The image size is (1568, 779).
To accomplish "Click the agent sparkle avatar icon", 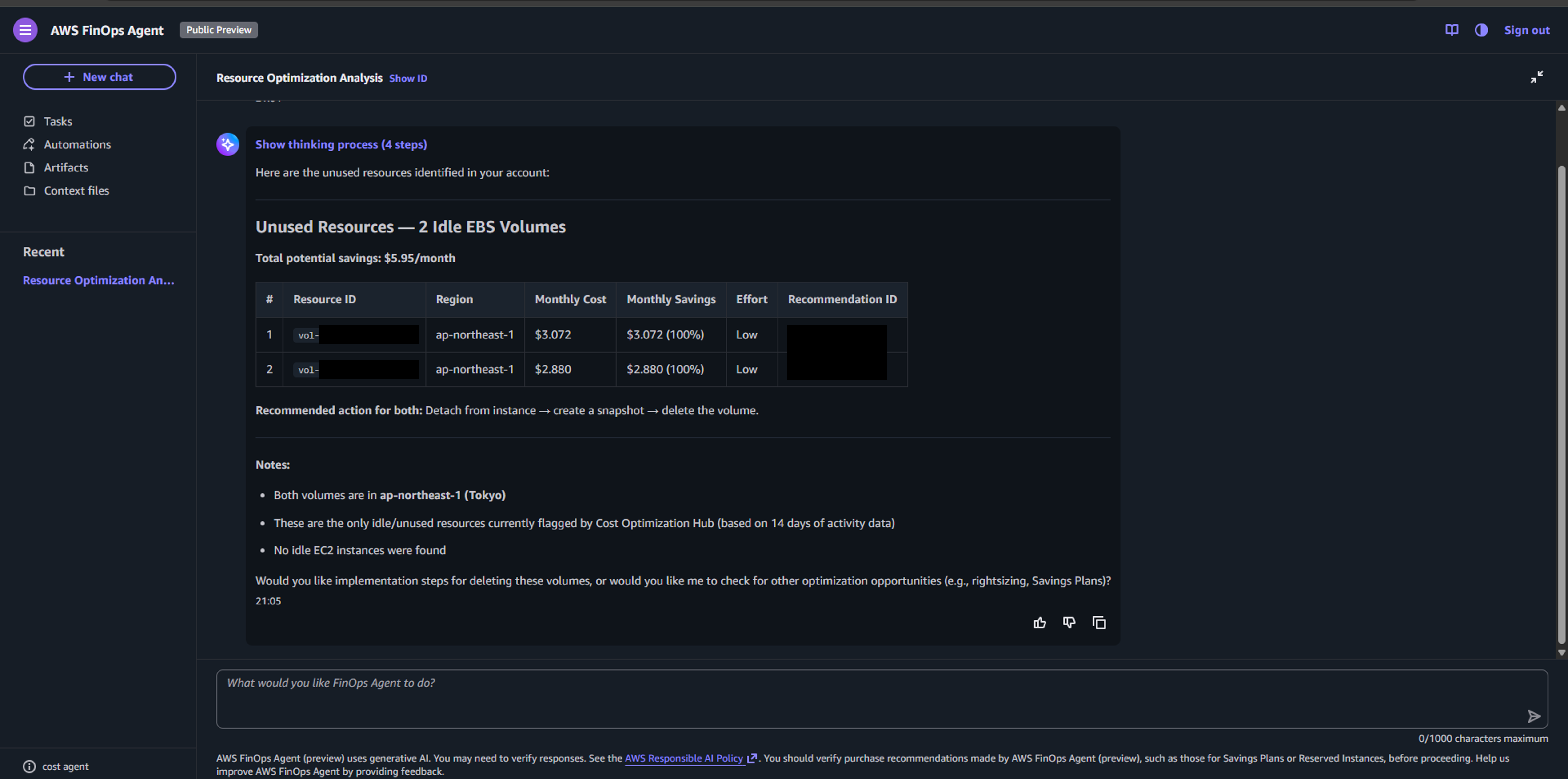I will pos(228,144).
